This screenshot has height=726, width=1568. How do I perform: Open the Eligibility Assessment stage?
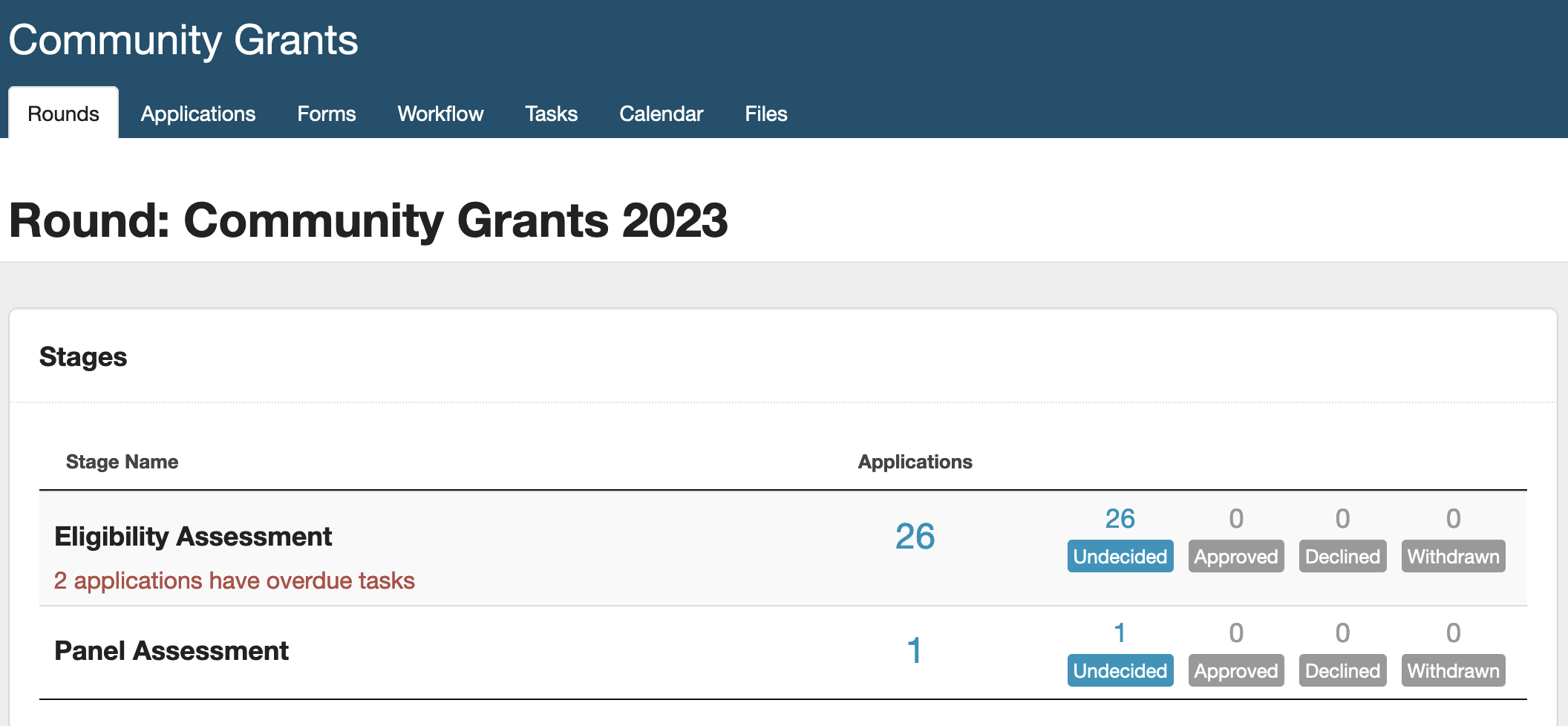193,536
